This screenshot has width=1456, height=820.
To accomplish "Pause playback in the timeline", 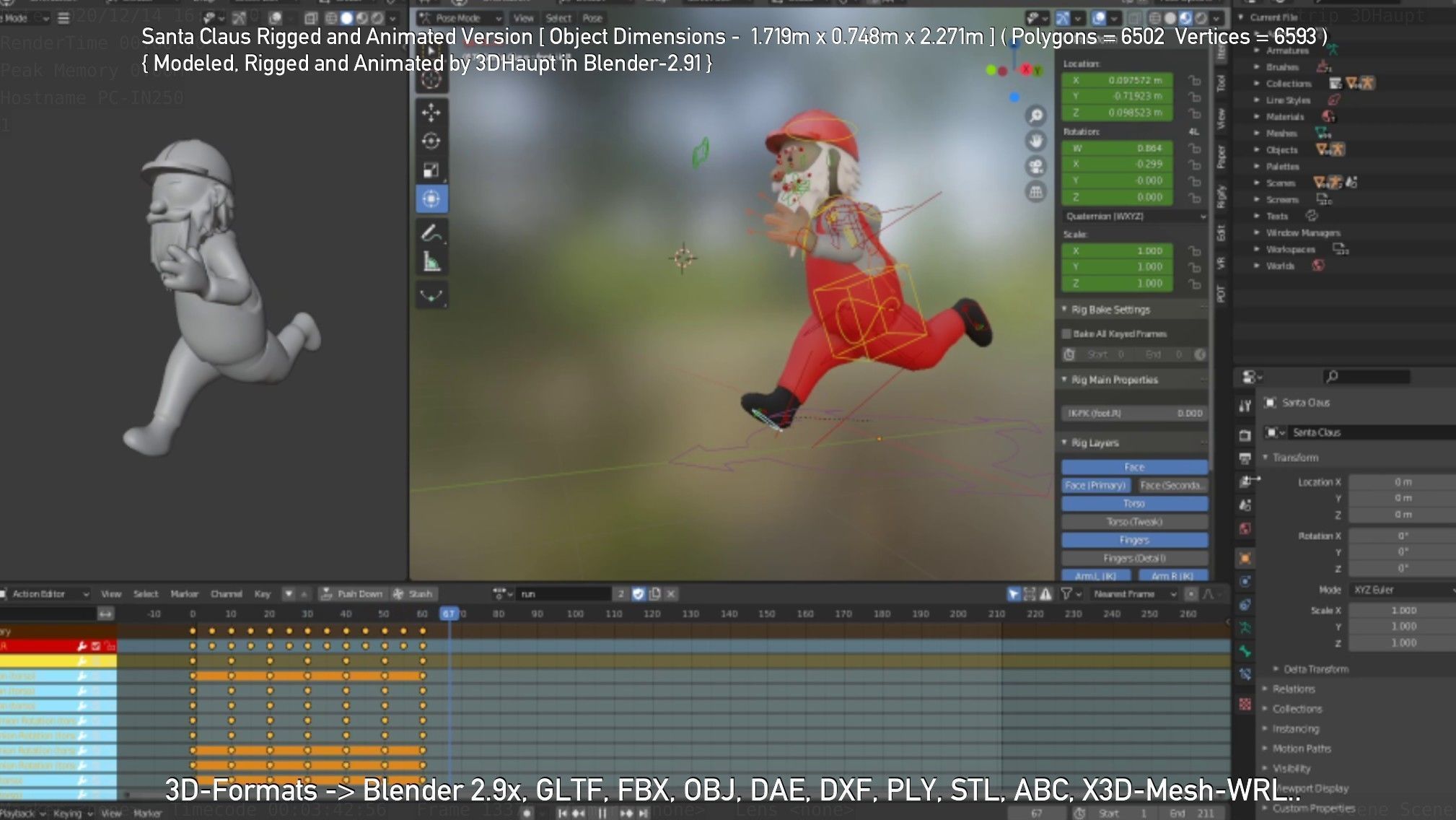I will pos(602,813).
